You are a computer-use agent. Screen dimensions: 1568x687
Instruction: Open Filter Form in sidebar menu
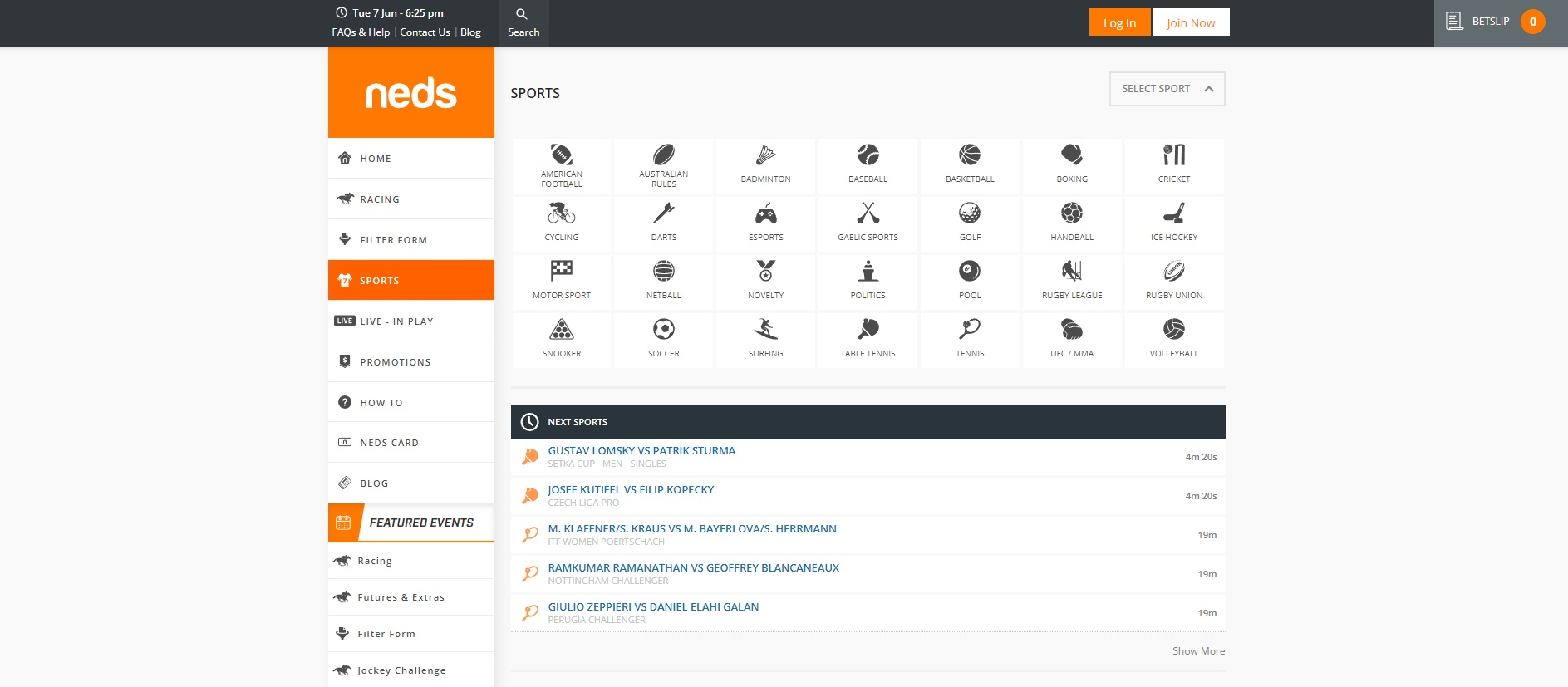(411, 240)
